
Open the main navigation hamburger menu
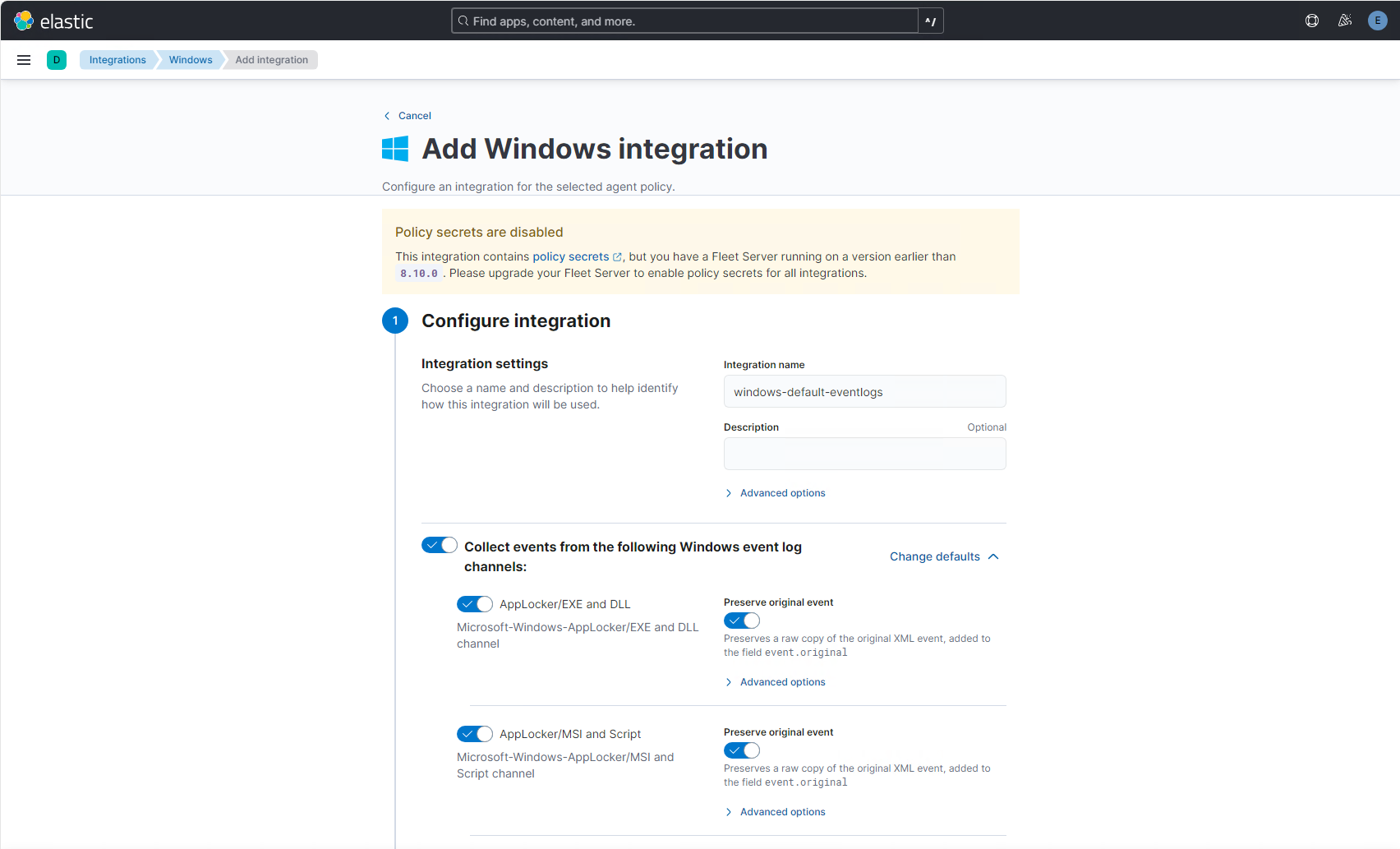click(24, 60)
